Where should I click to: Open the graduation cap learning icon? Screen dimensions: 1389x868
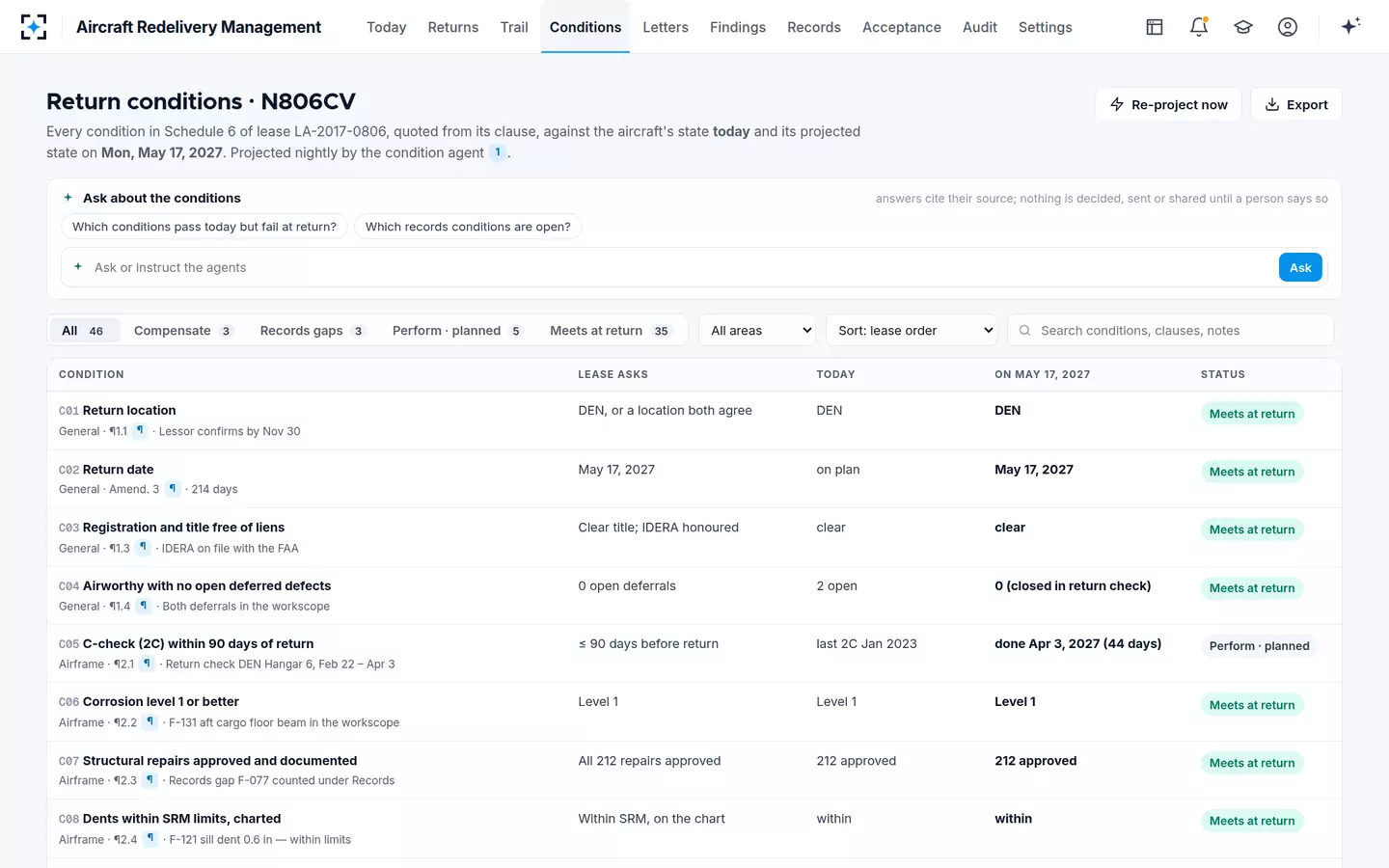[x=1243, y=27]
